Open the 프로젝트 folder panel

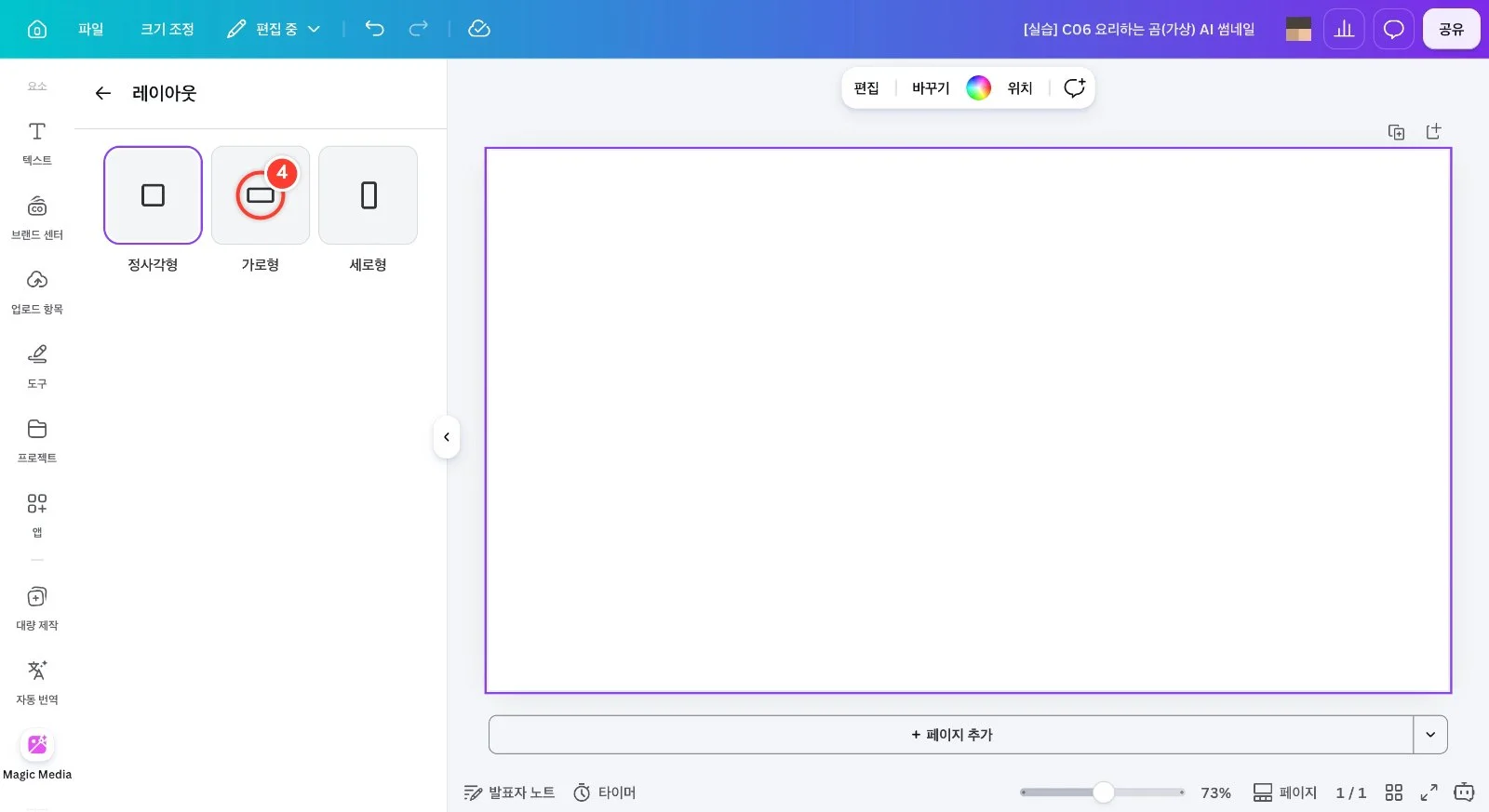pyautogui.click(x=37, y=441)
